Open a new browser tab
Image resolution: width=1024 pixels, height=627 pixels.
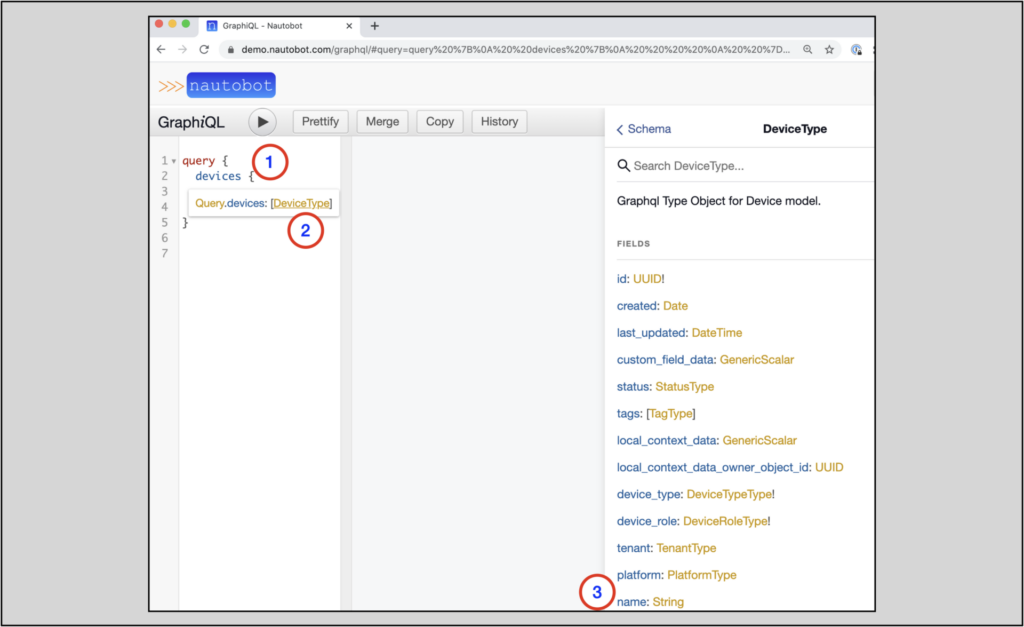375,26
